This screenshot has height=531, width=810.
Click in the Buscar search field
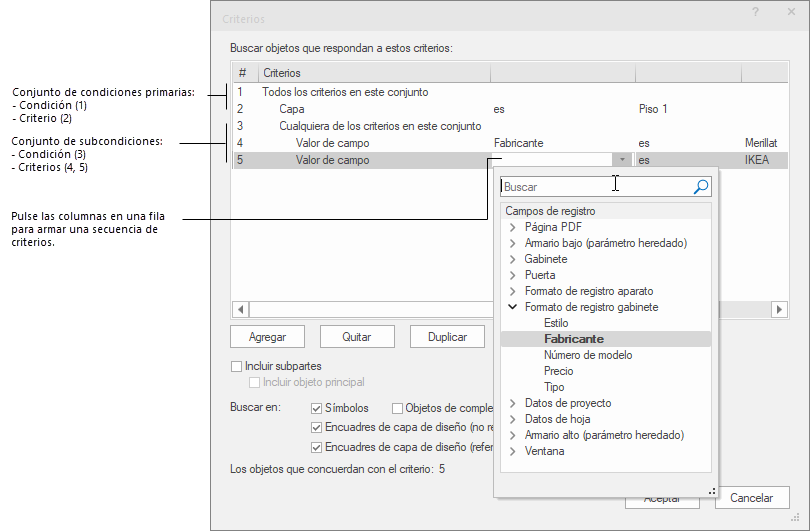point(595,187)
